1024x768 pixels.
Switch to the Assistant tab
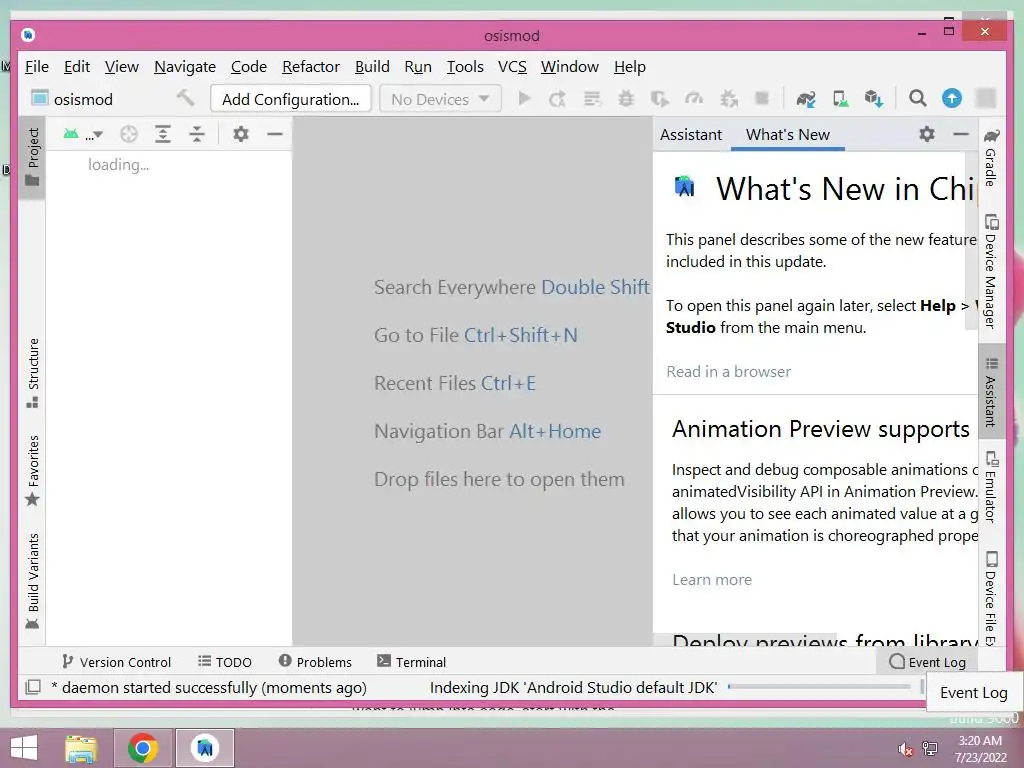click(x=690, y=135)
